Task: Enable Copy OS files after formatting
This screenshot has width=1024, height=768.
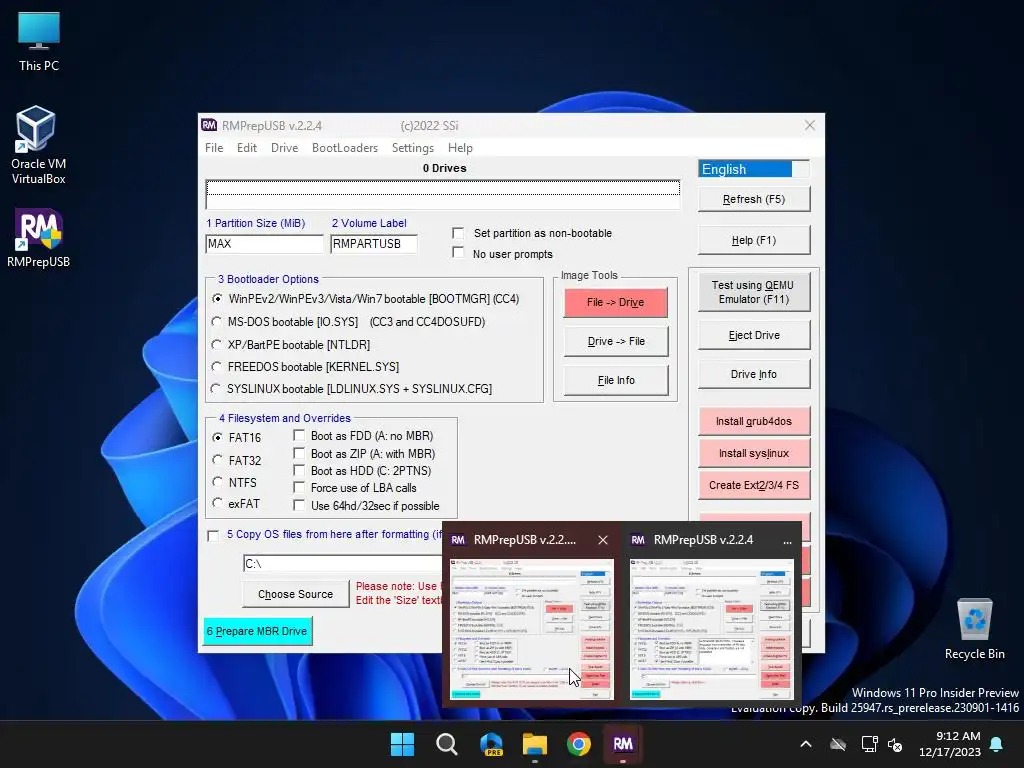Action: tap(213, 536)
